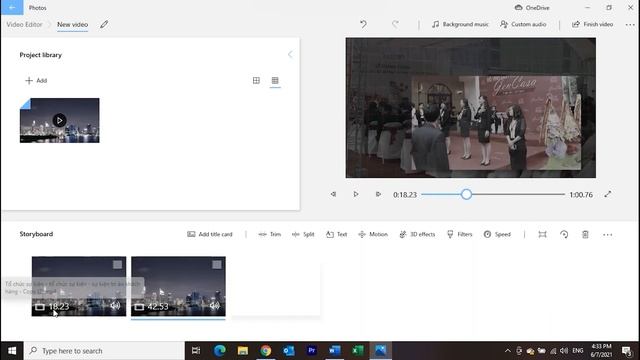Show hidden system tray icons
The height and width of the screenshot is (360, 640).
[x=507, y=351]
